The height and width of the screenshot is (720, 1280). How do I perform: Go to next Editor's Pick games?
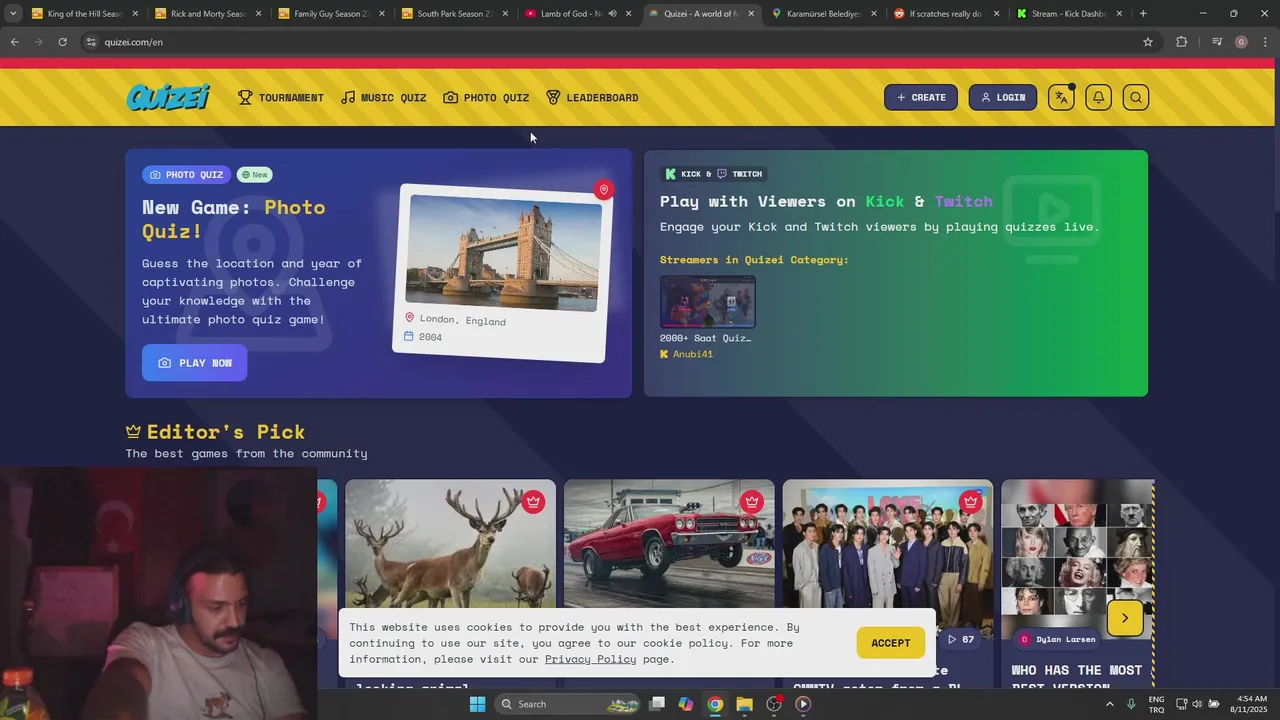tap(1125, 618)
